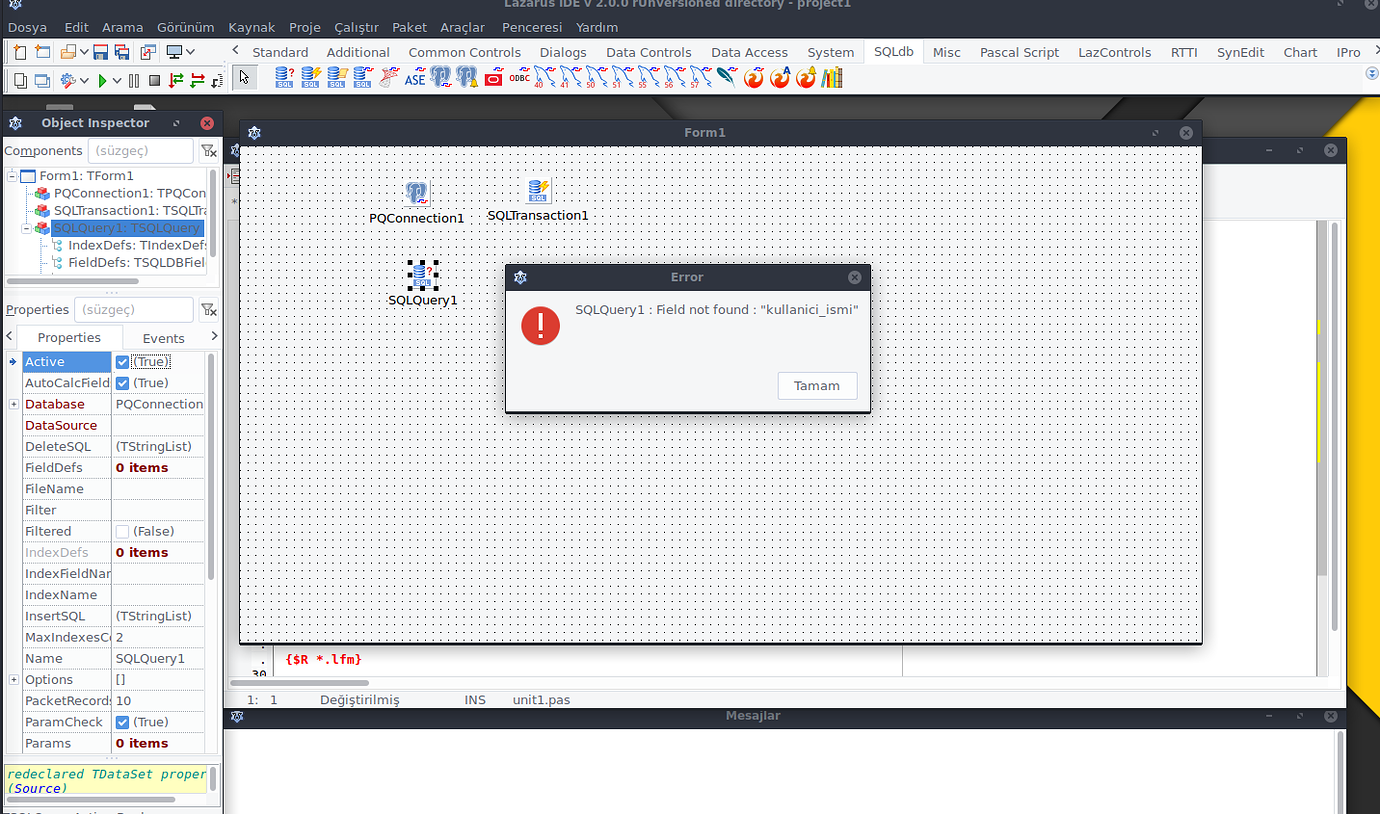Expand the Options property
1380x814 pixels.
coord(14,680)
